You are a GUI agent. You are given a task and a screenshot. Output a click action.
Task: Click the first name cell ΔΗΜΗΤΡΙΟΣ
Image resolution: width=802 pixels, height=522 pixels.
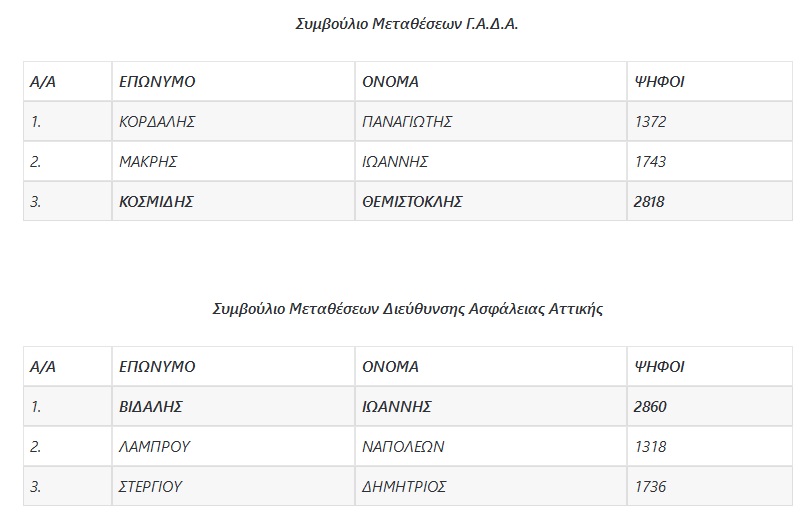point(404,487)
